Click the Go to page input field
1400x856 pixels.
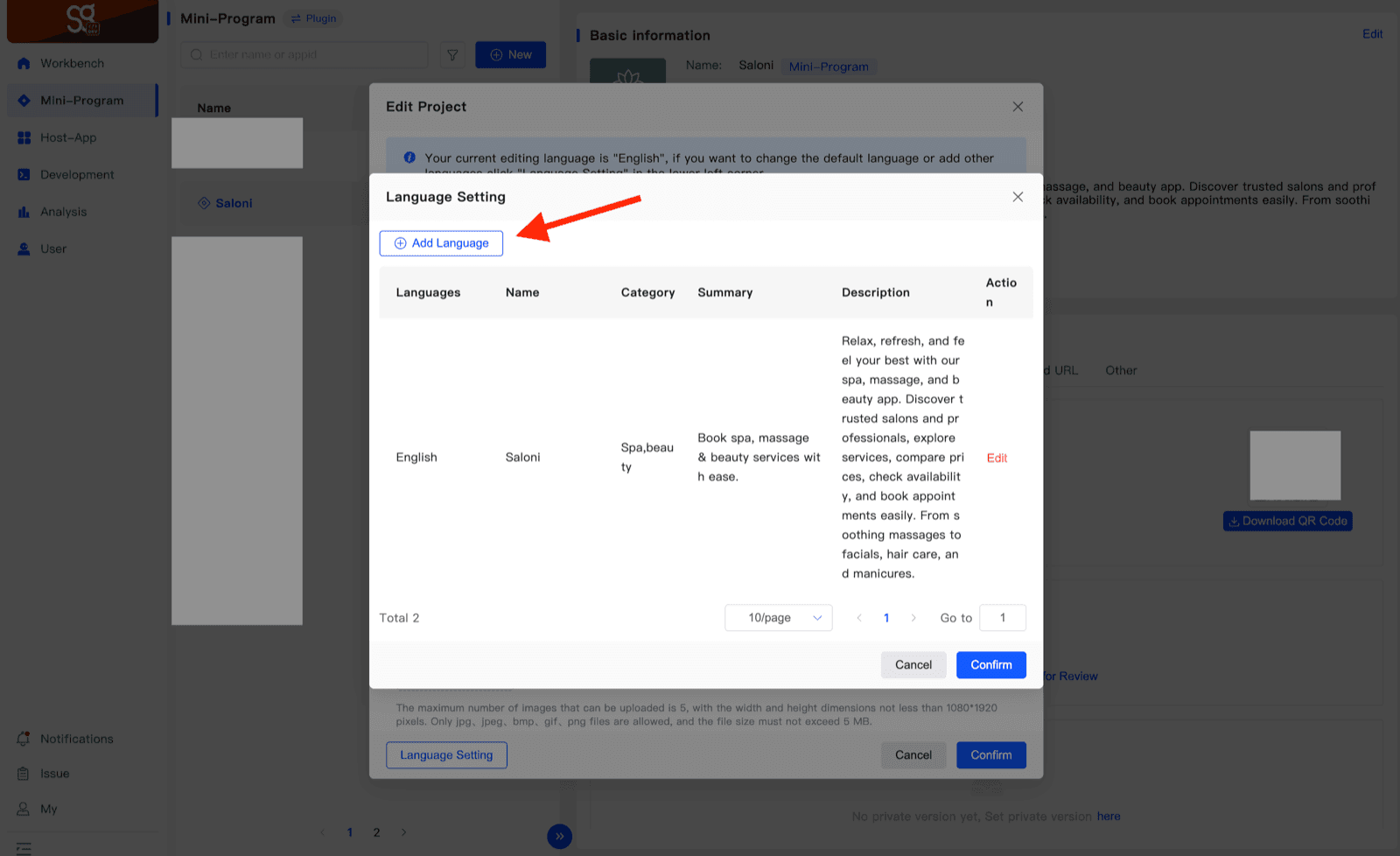click(x=1003, y=618)
